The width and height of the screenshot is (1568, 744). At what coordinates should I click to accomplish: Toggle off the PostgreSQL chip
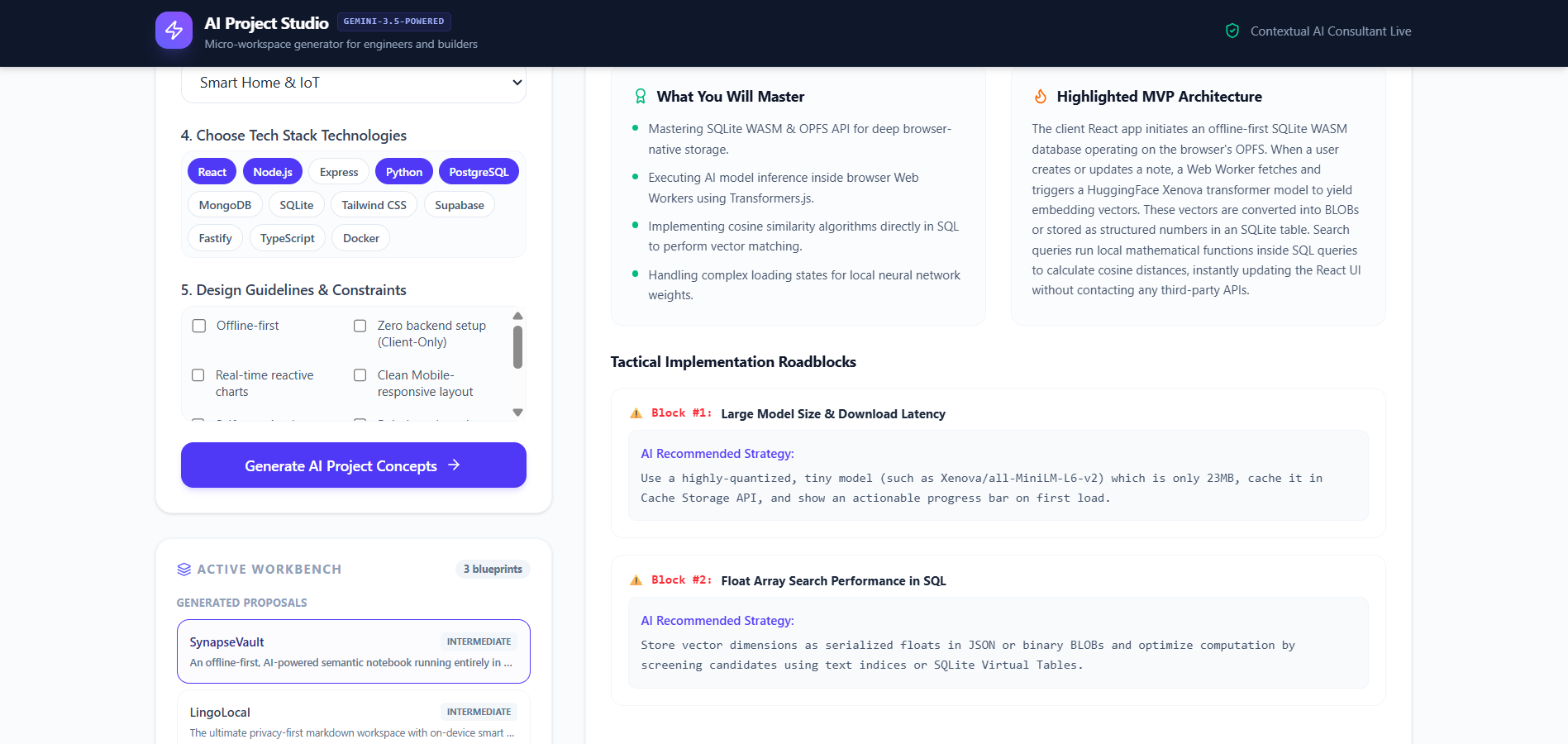click(479, 172)
